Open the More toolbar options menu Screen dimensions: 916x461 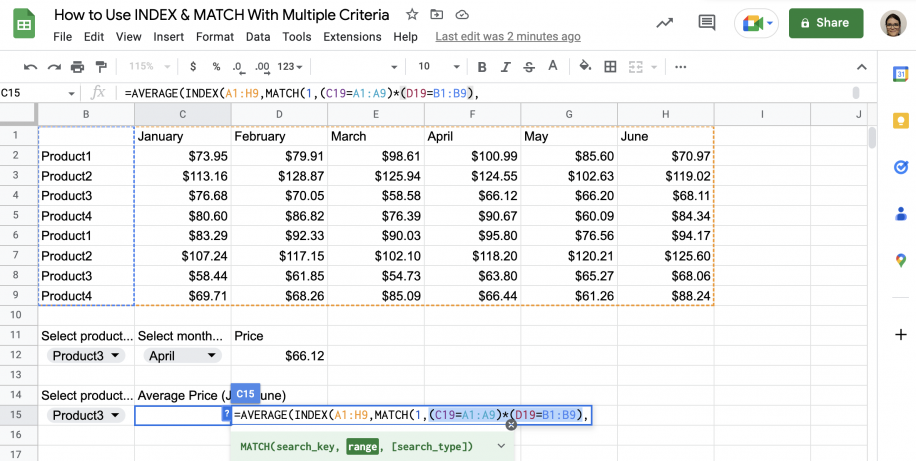[x=681, y=67]
